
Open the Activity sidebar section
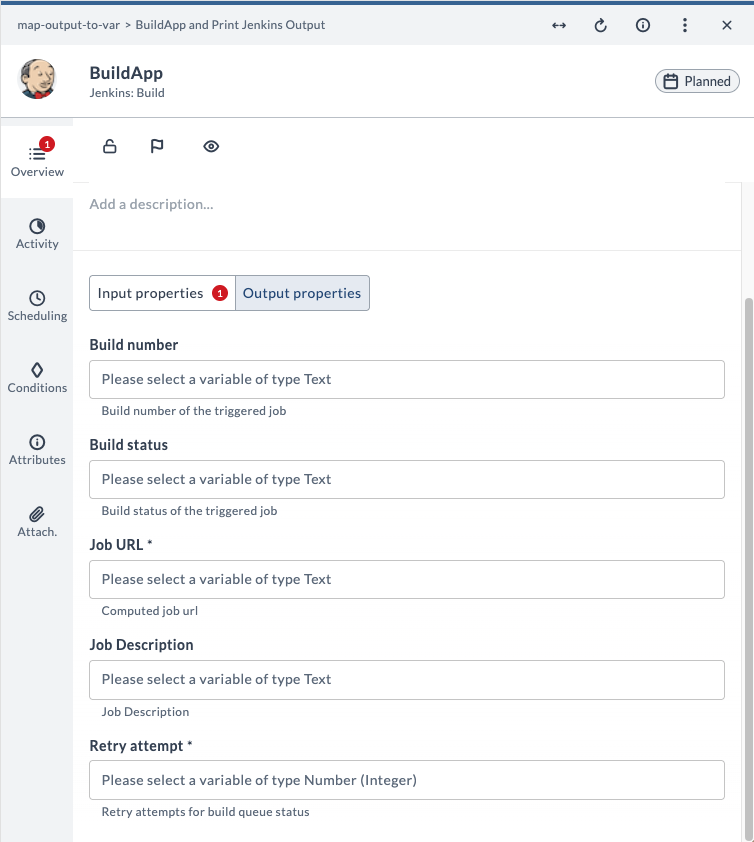click(x=37, y=234)
